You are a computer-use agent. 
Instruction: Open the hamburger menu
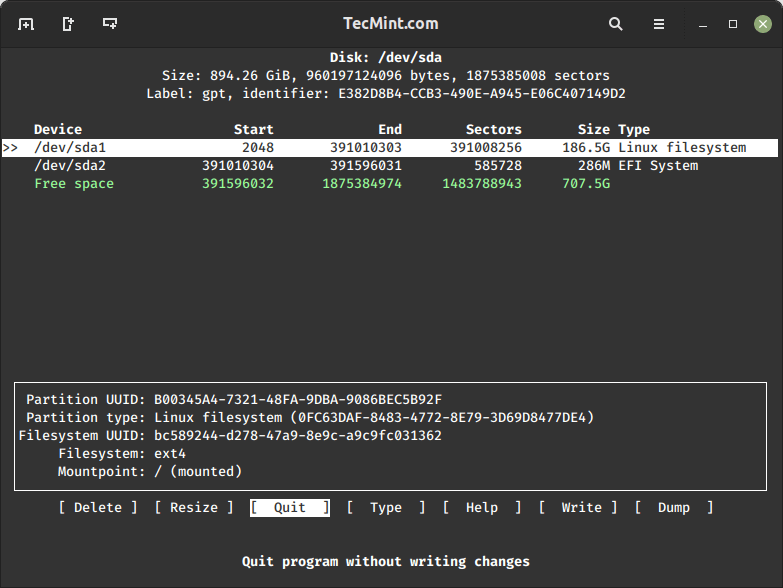pyautogui.click(x=659, y=24)
